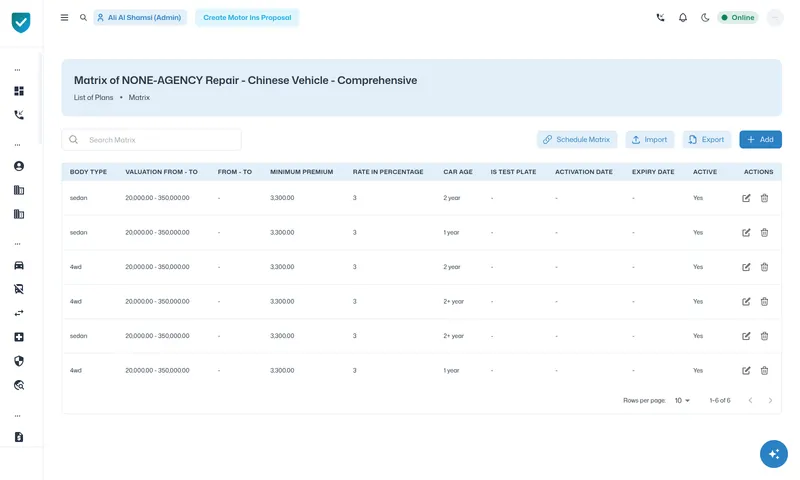The image size is (800, 480).
Task: Delete the sedan 1 year row
Action: point(764,233)
